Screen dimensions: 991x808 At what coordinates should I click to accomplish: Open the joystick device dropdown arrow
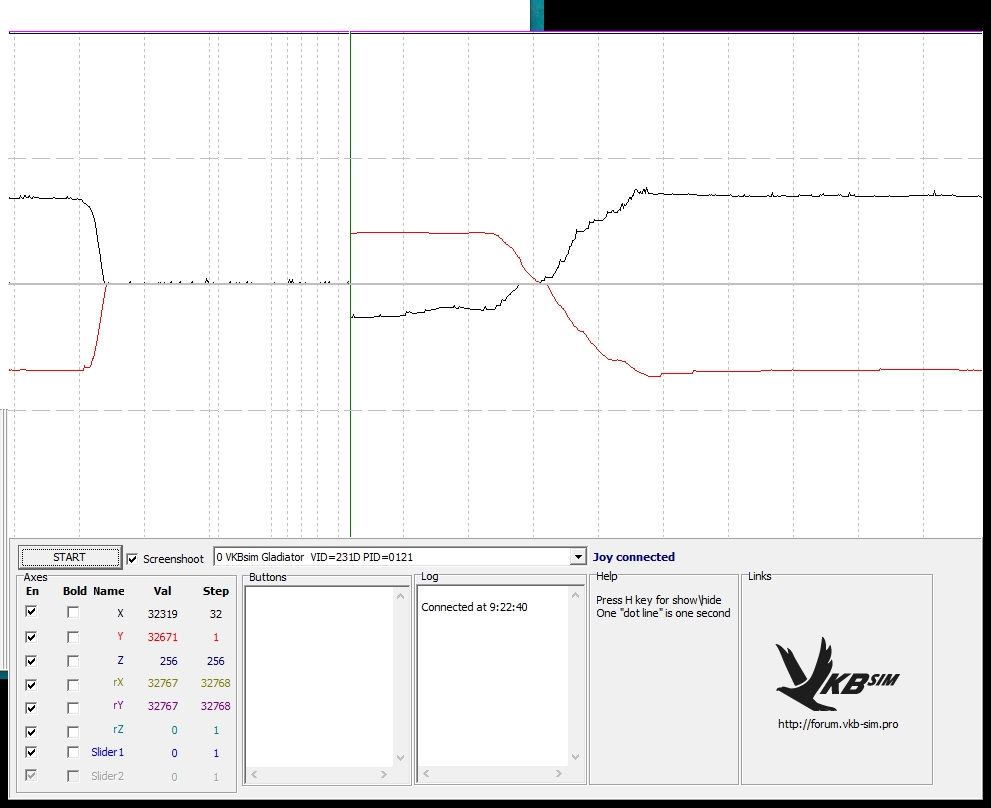(577, 557)
